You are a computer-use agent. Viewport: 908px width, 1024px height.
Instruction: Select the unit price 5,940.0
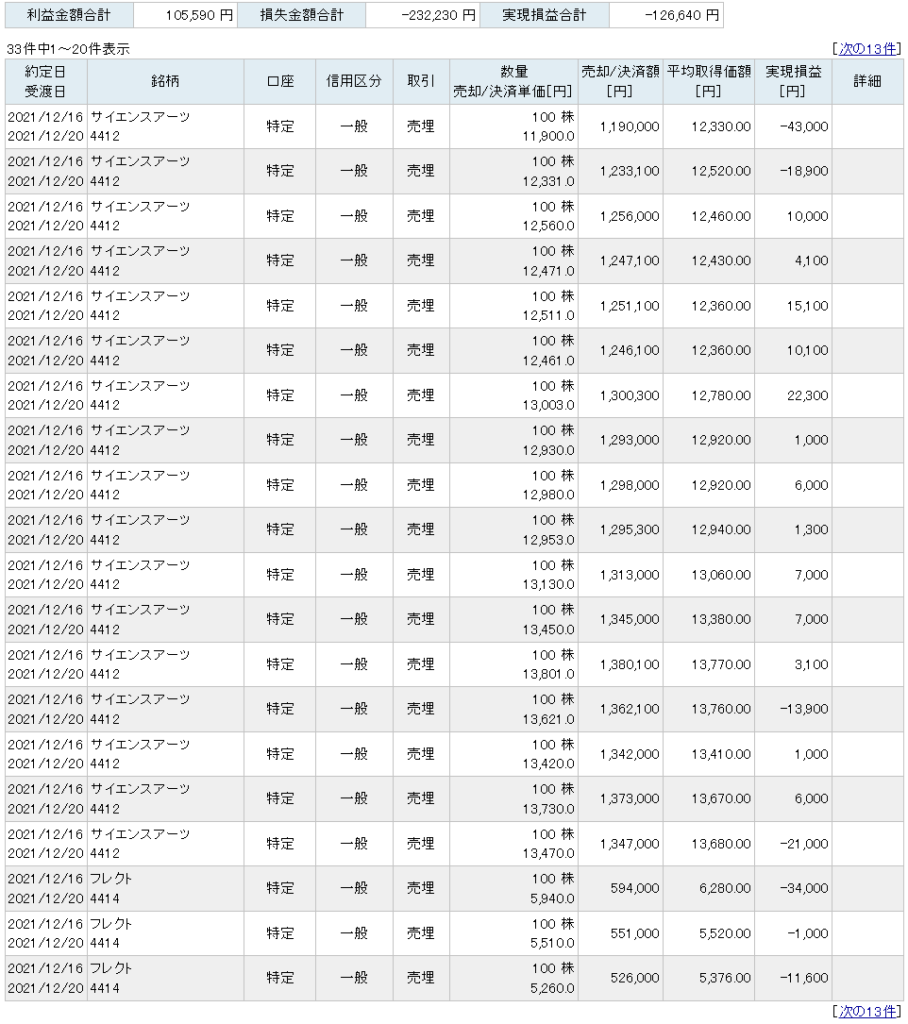[553, 899]
